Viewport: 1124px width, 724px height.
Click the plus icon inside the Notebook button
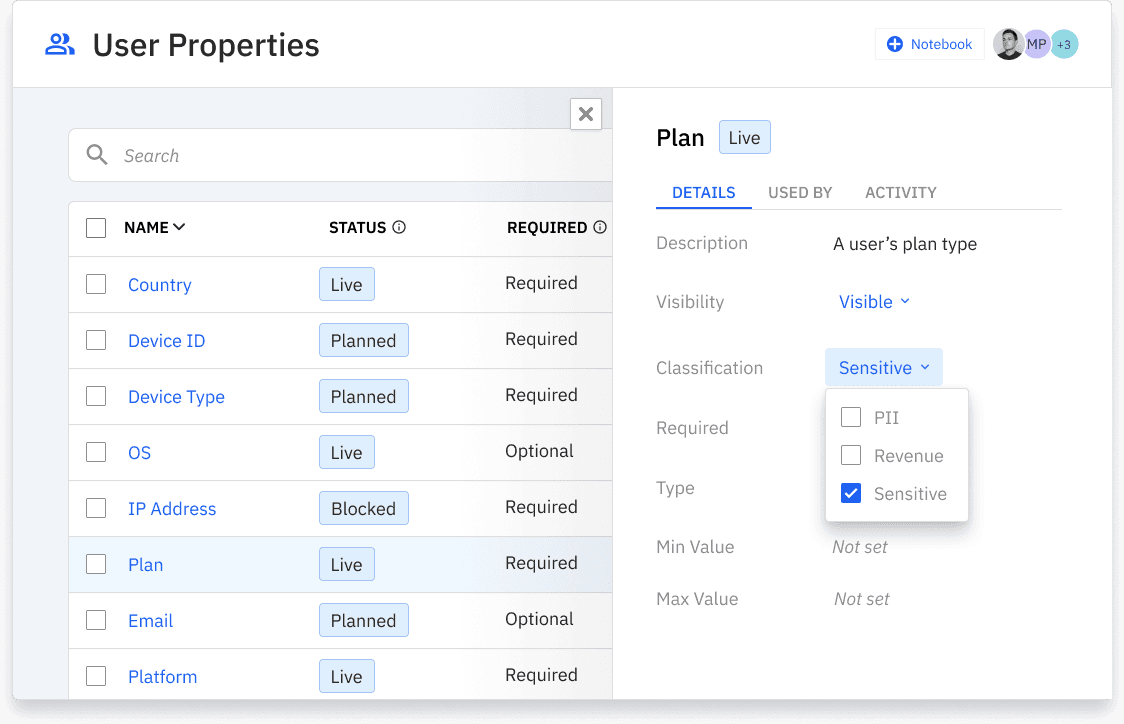tap(898, 44)
